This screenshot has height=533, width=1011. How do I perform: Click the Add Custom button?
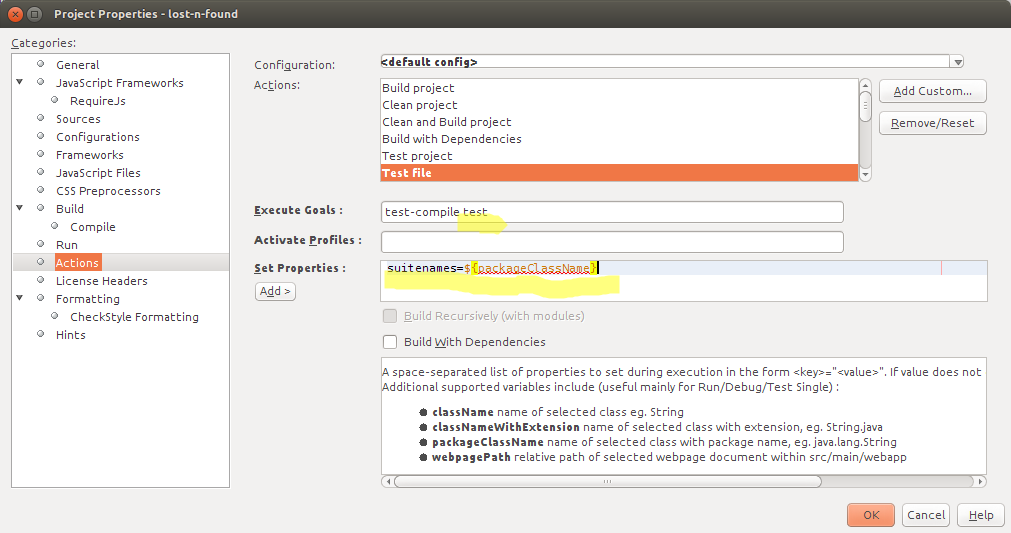[932, 91]
